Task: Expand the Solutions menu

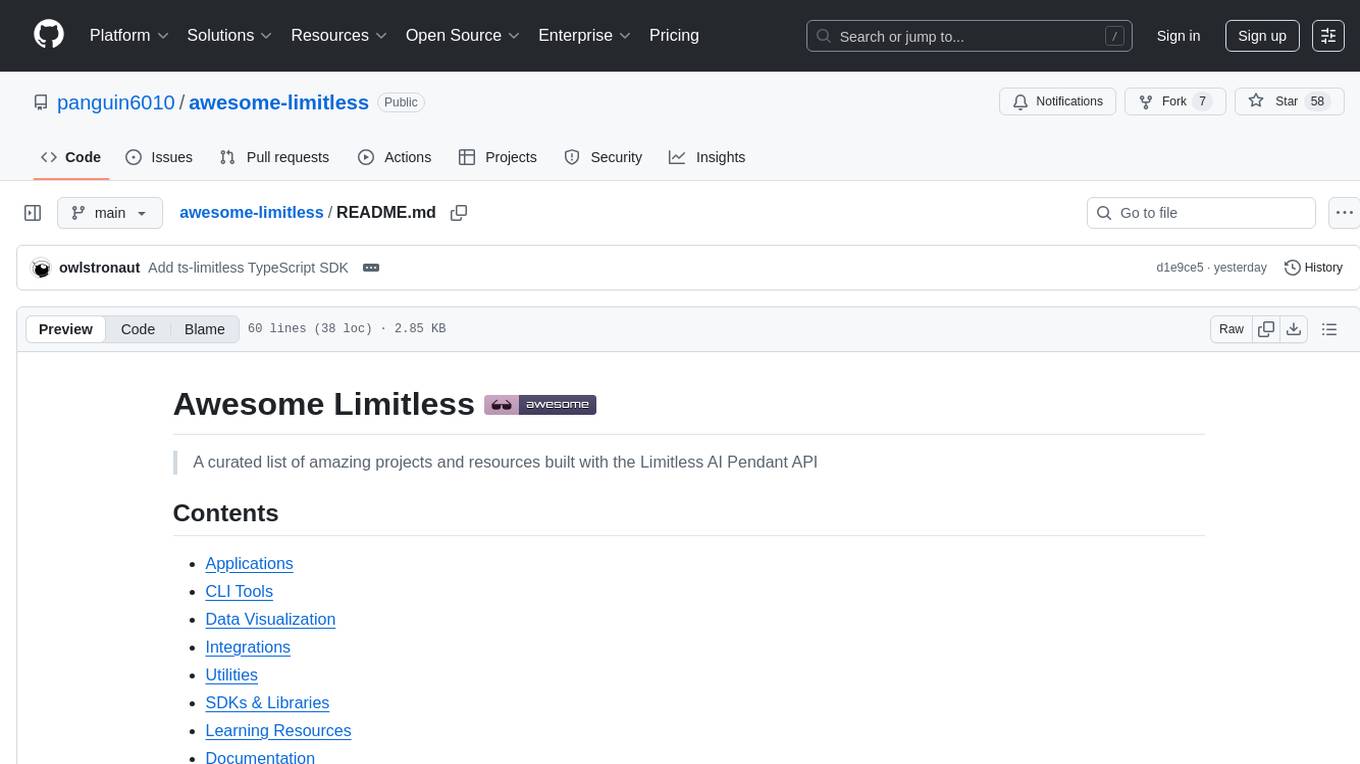Action: coord(230,35)
